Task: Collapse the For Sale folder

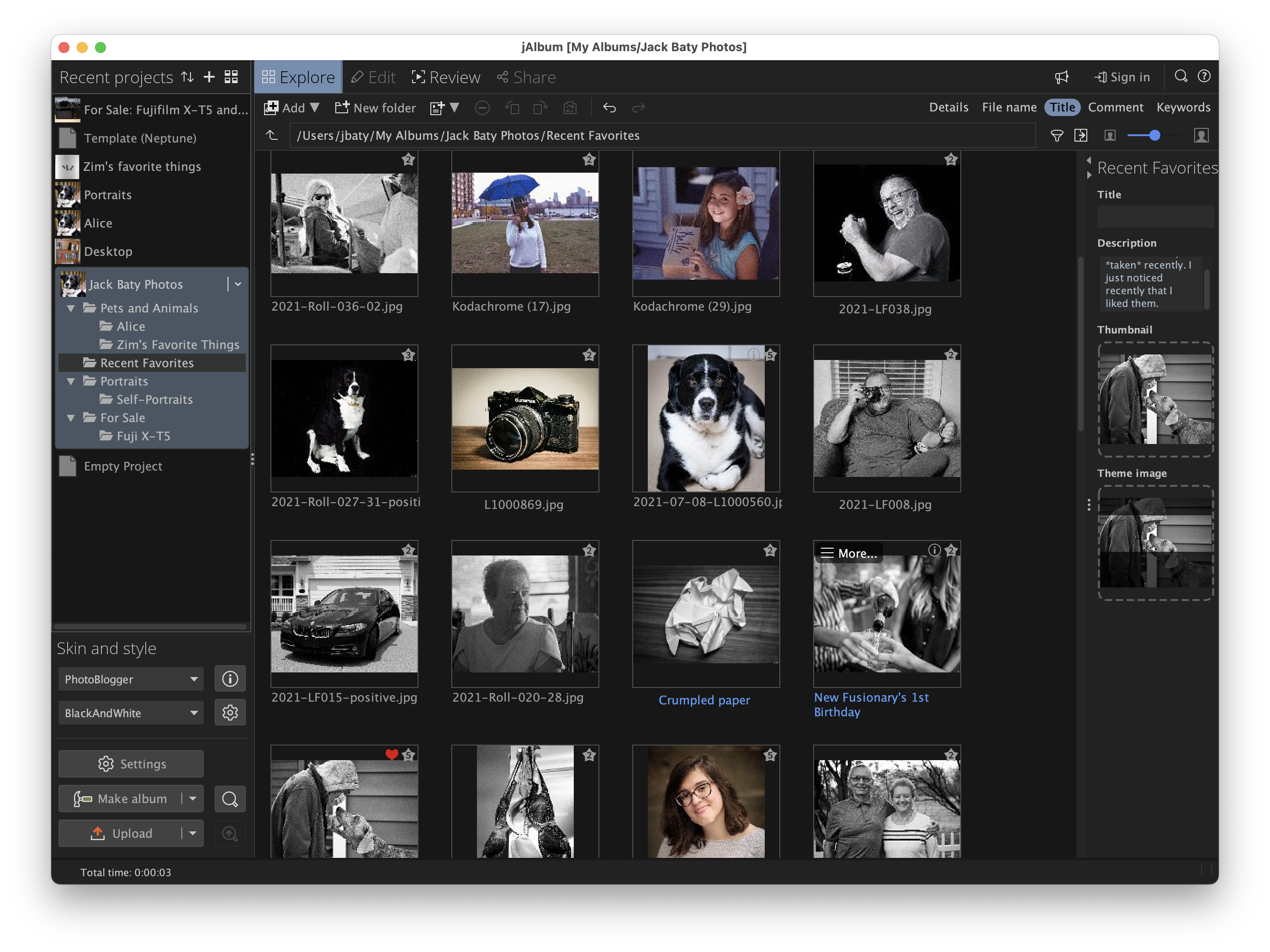Action: (x=71, y=418)
